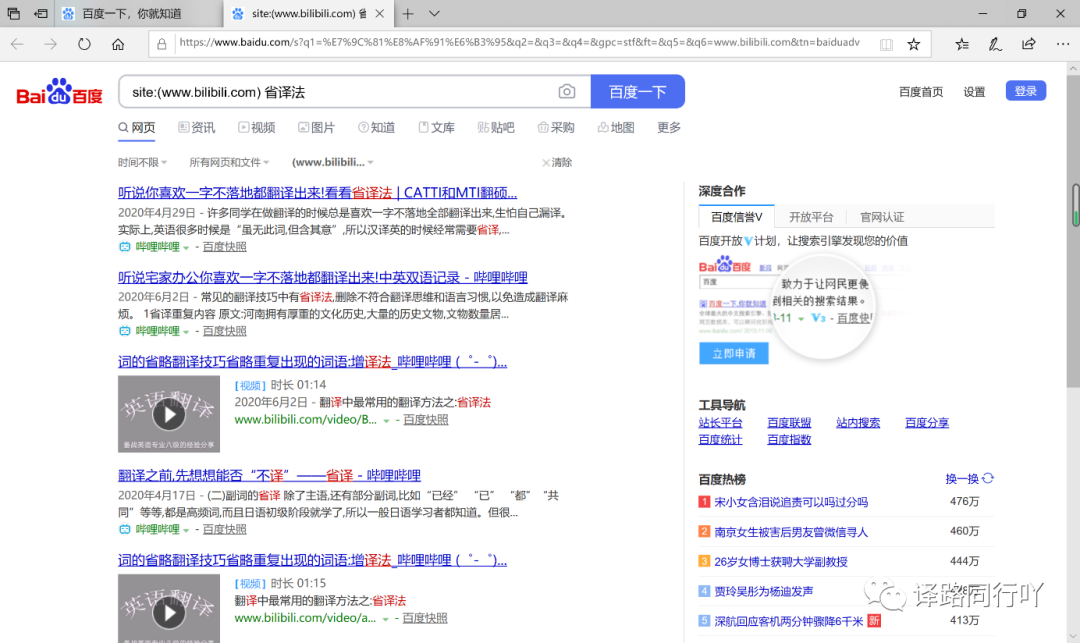This screenshot has height=643, width=1080.
Task: Click the tabs you've set aside icon
Action: (13, 14)
